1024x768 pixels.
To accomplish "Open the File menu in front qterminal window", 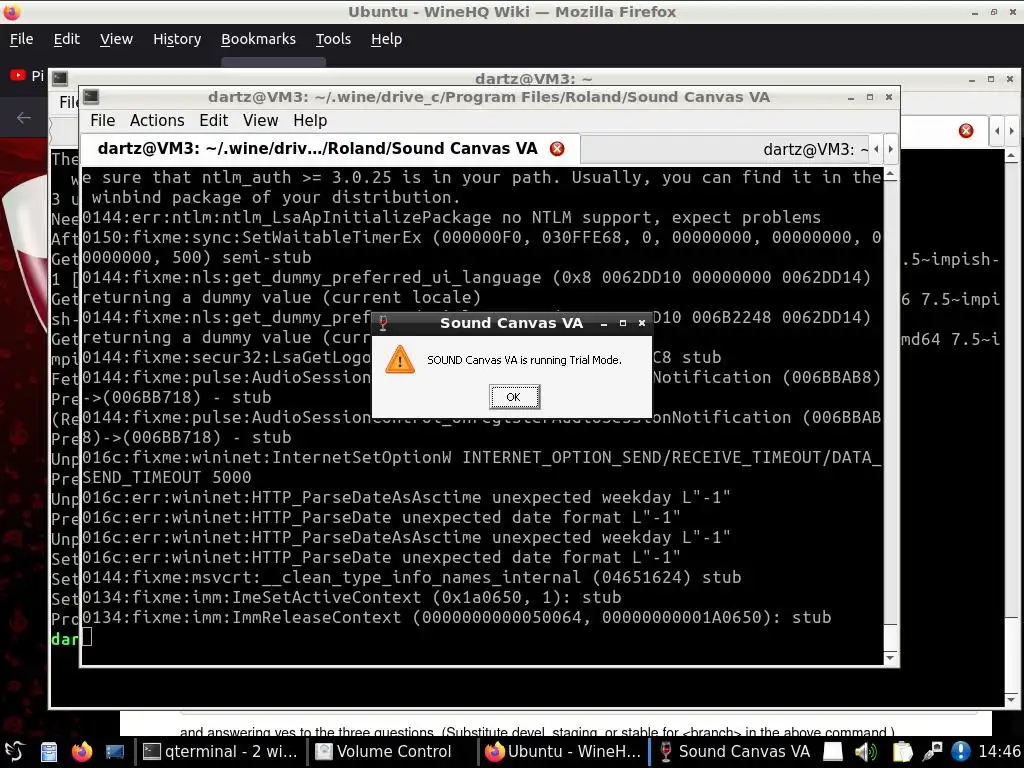I will [103, 121].
